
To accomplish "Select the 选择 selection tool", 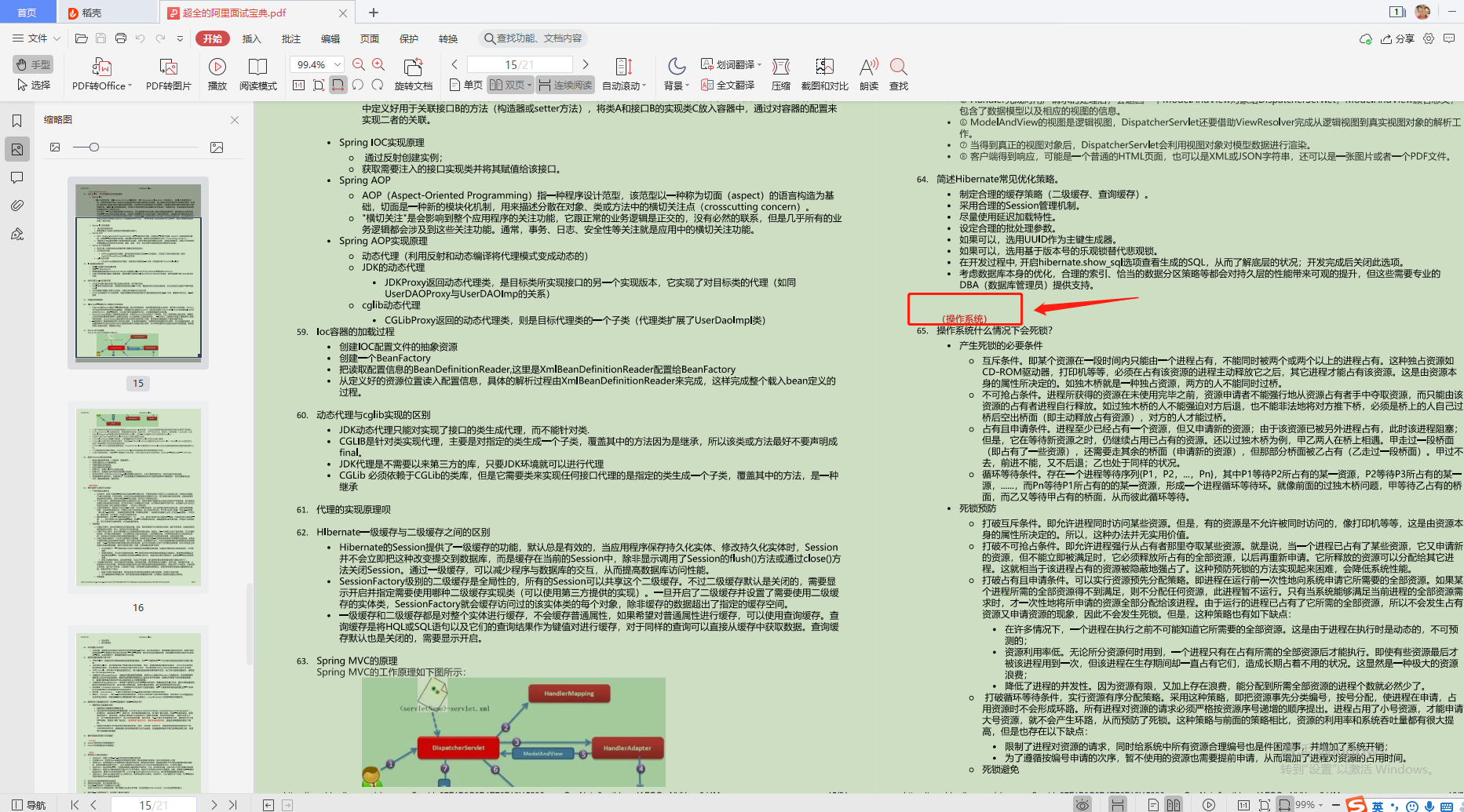I will [x=35, y=86].
